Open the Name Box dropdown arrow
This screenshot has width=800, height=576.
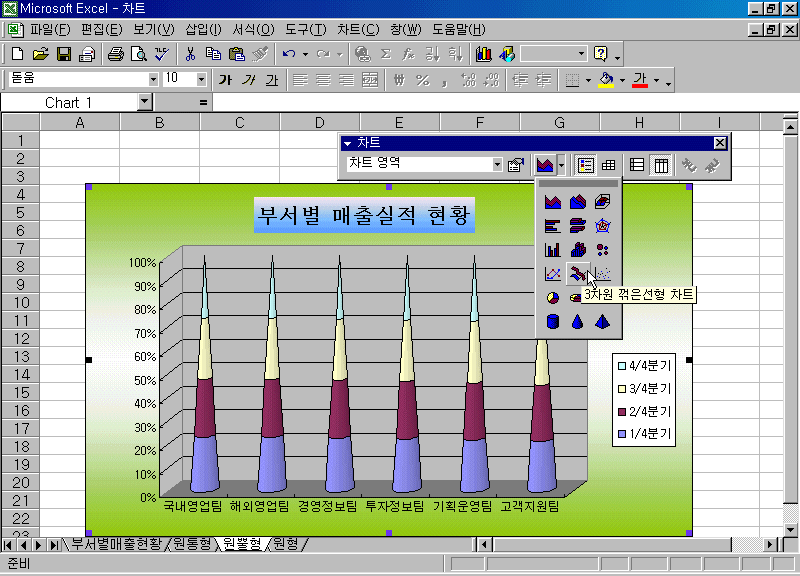tap(145, 102)
